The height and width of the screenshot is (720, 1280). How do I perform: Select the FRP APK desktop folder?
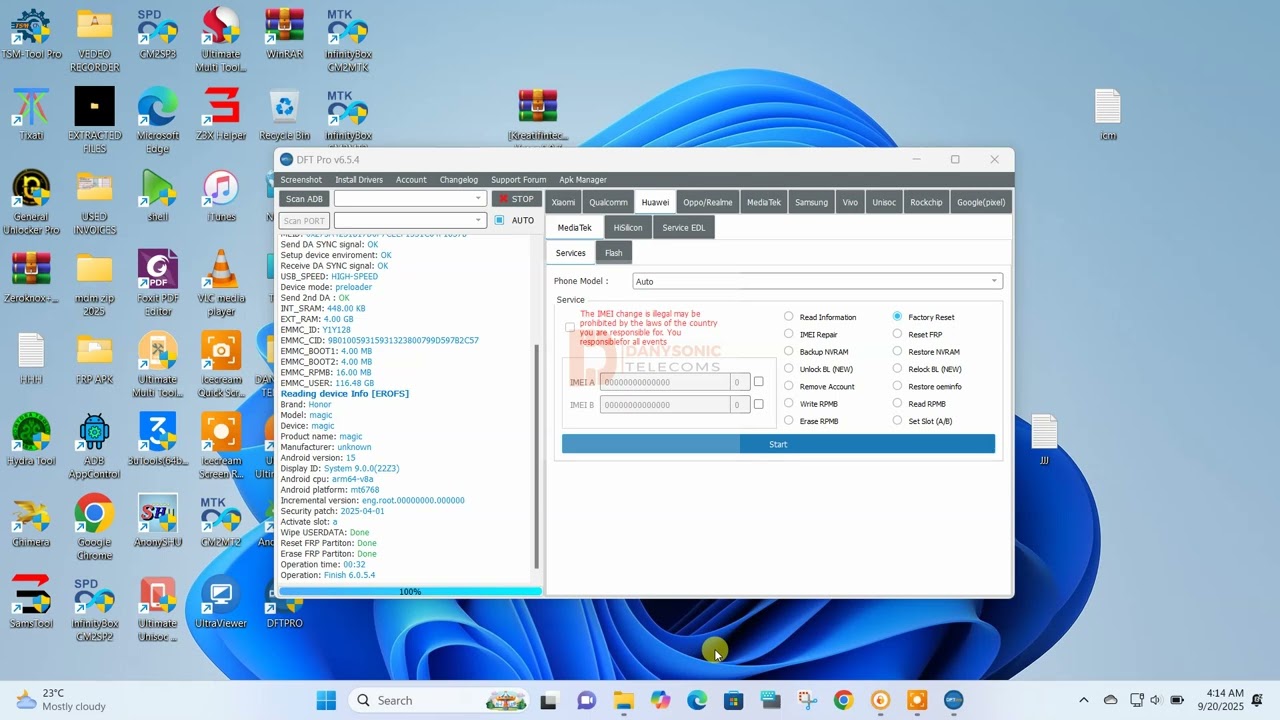(94, 358)
